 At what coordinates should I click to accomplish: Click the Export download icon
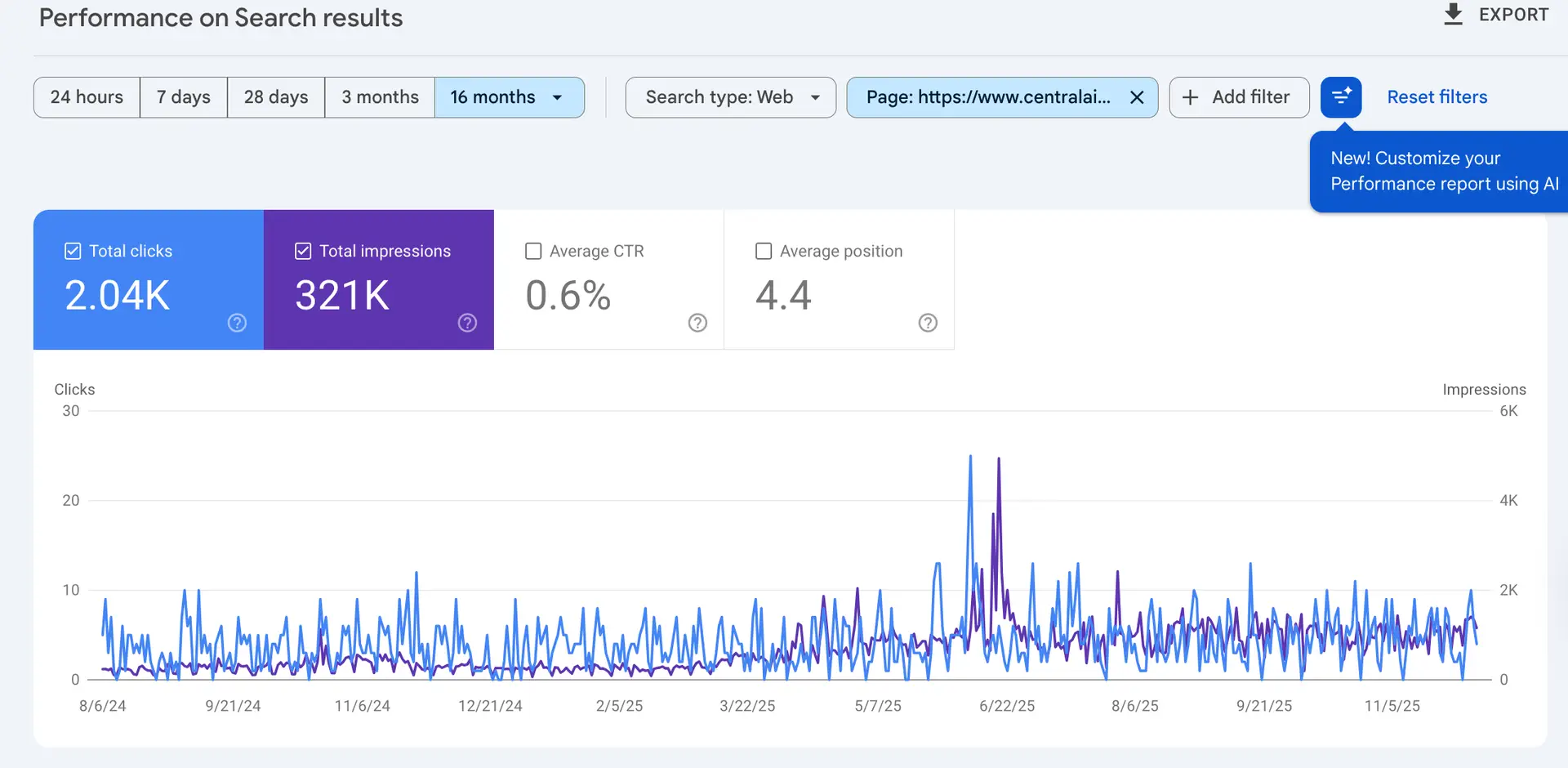pos(1453,15)
